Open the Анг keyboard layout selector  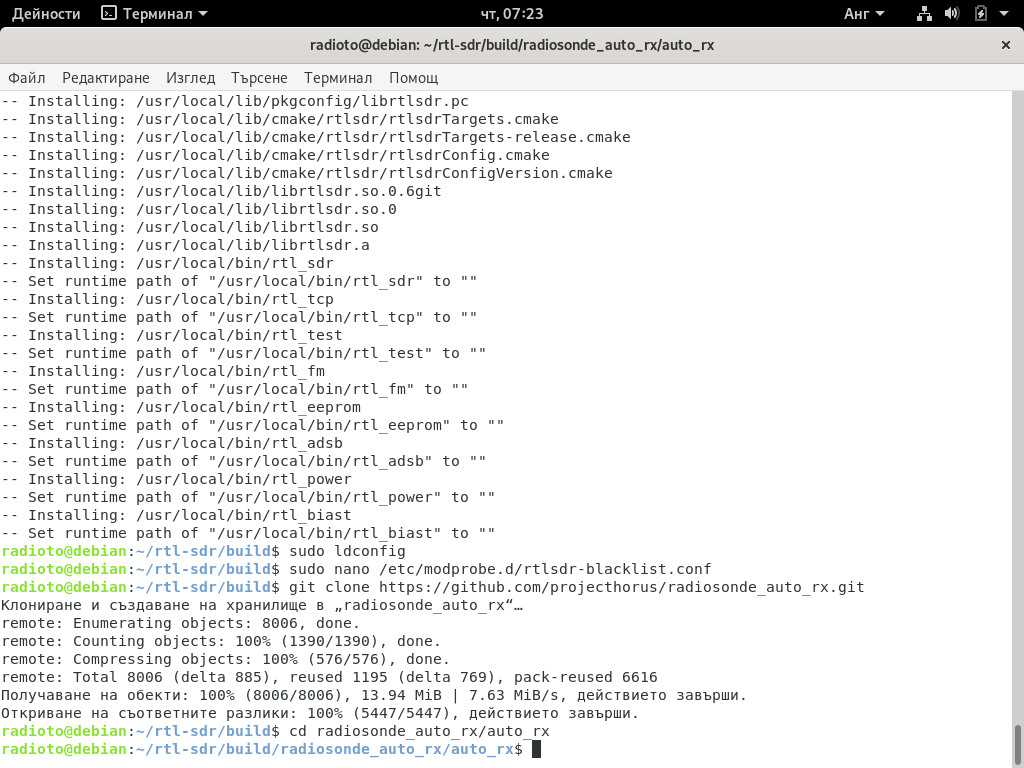pos(863,13)
